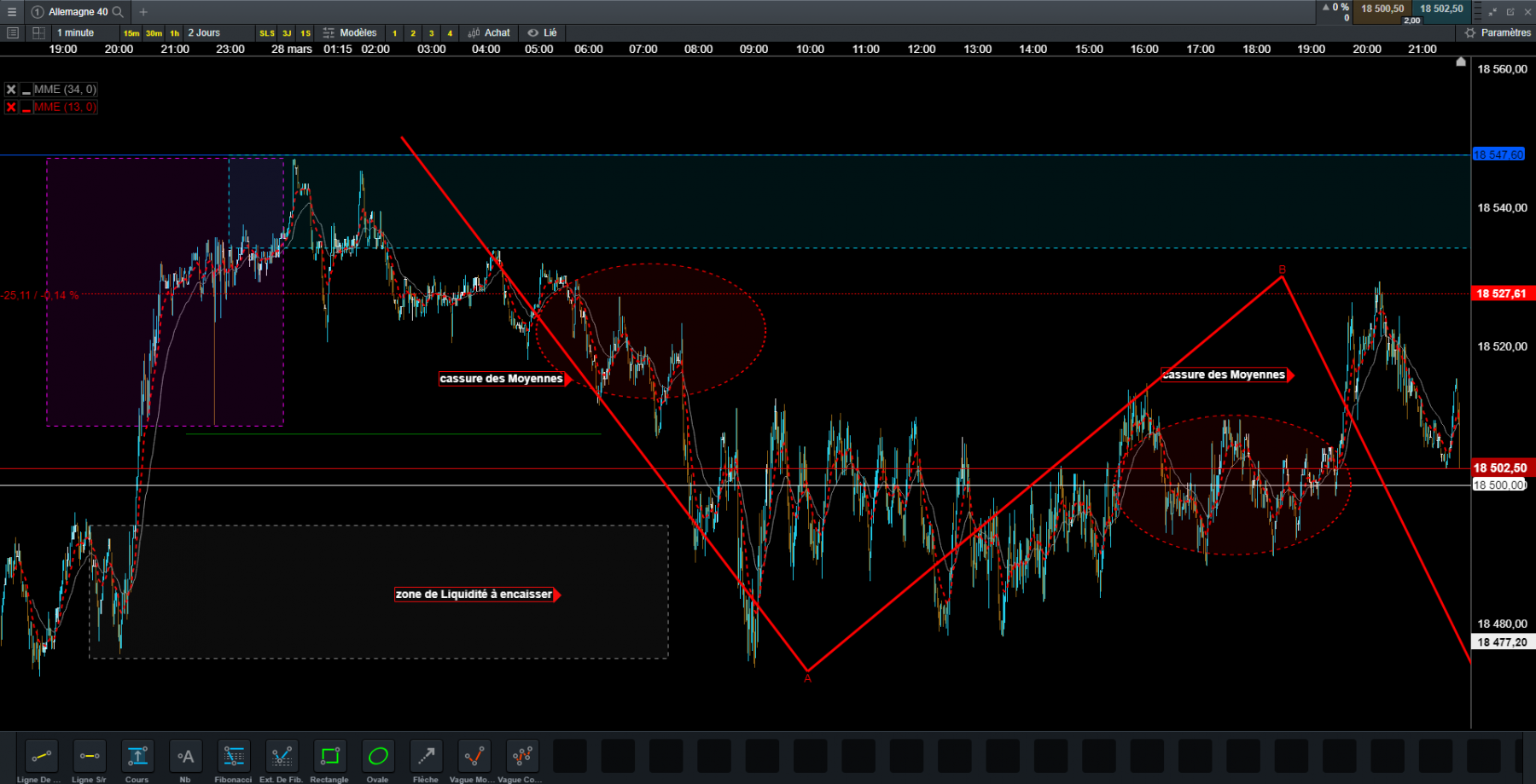This screenshot has height=784, width=1536.
Task: Load template number 4
Action: [450, 33]
